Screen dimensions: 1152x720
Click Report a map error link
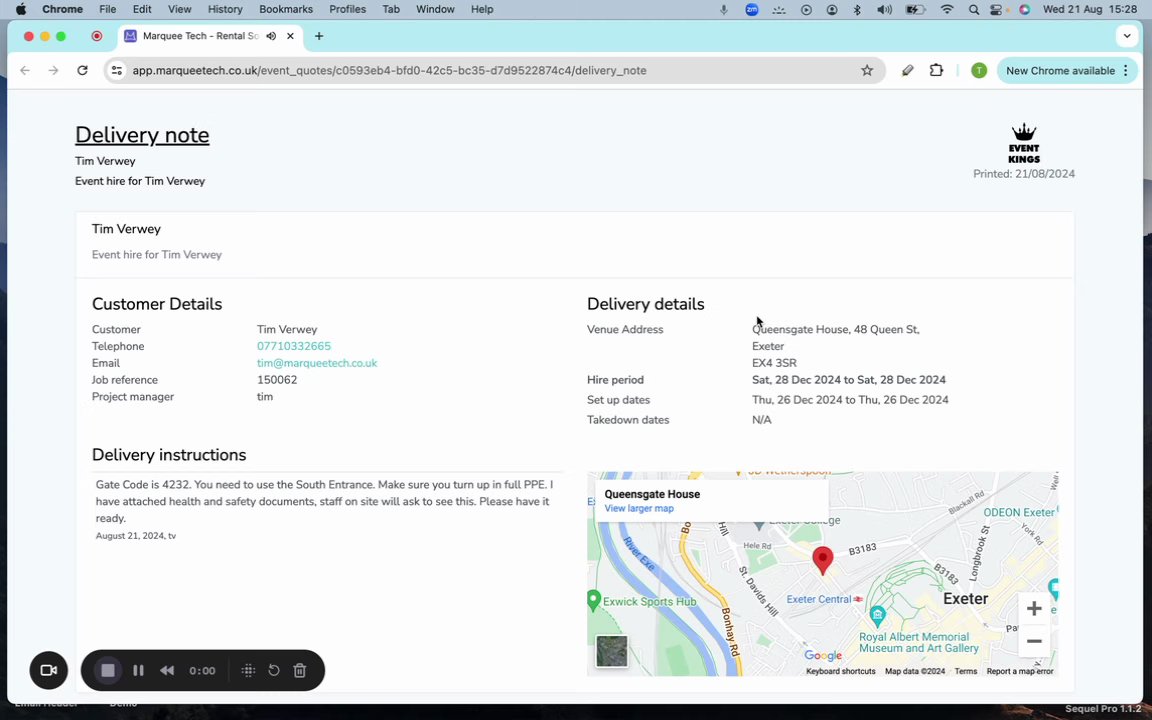(1020, 672)
